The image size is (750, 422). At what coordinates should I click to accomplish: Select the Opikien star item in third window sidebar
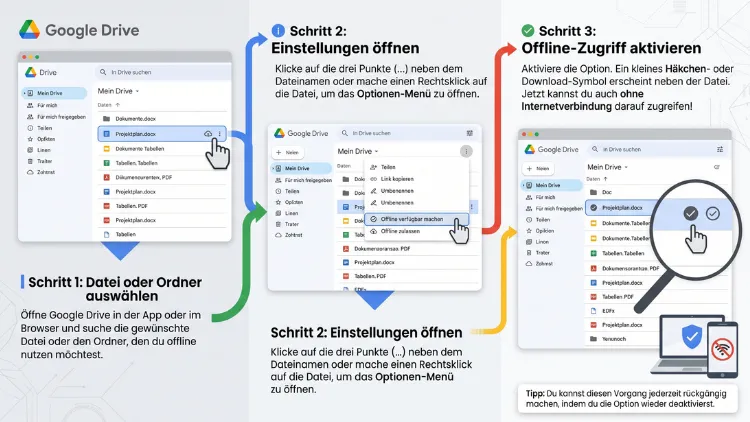[x=540, y=231]
